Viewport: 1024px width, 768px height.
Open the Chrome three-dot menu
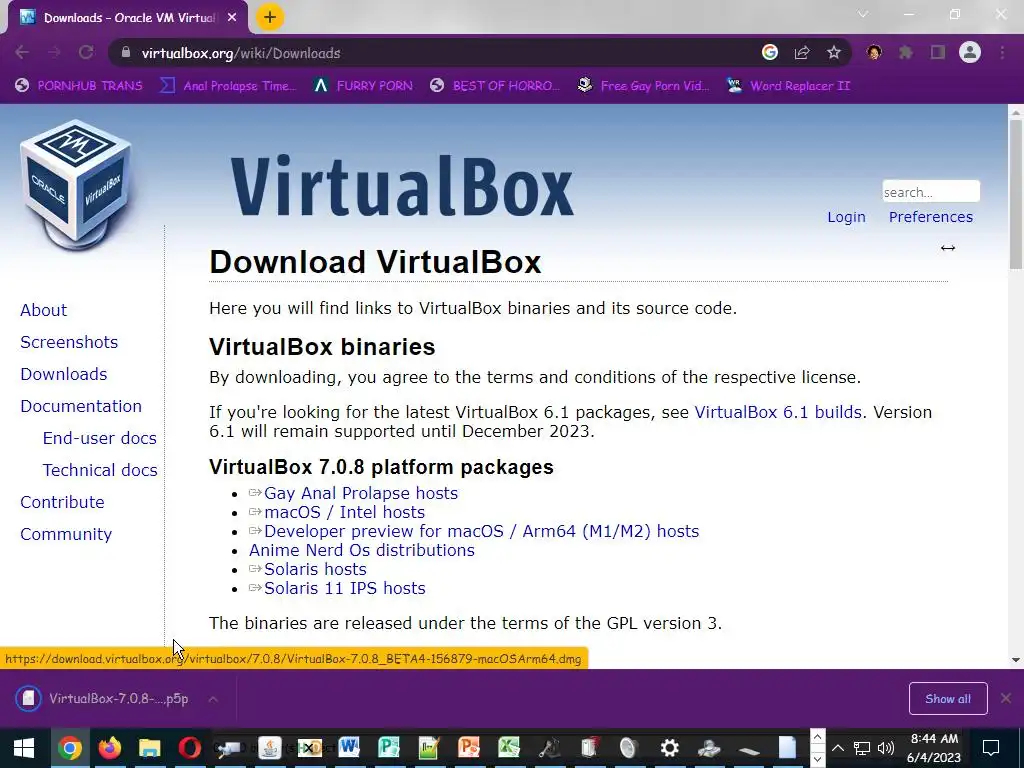point(1002,52)
